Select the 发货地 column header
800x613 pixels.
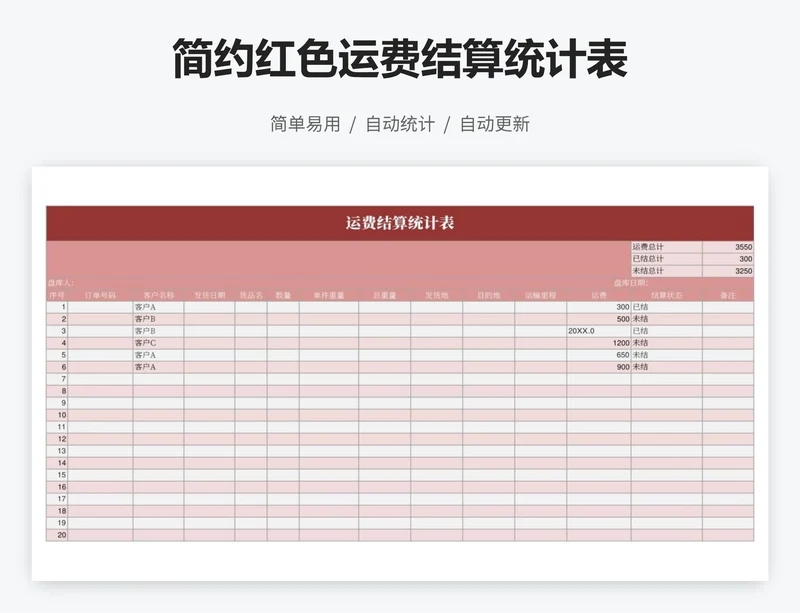(437, 295)
